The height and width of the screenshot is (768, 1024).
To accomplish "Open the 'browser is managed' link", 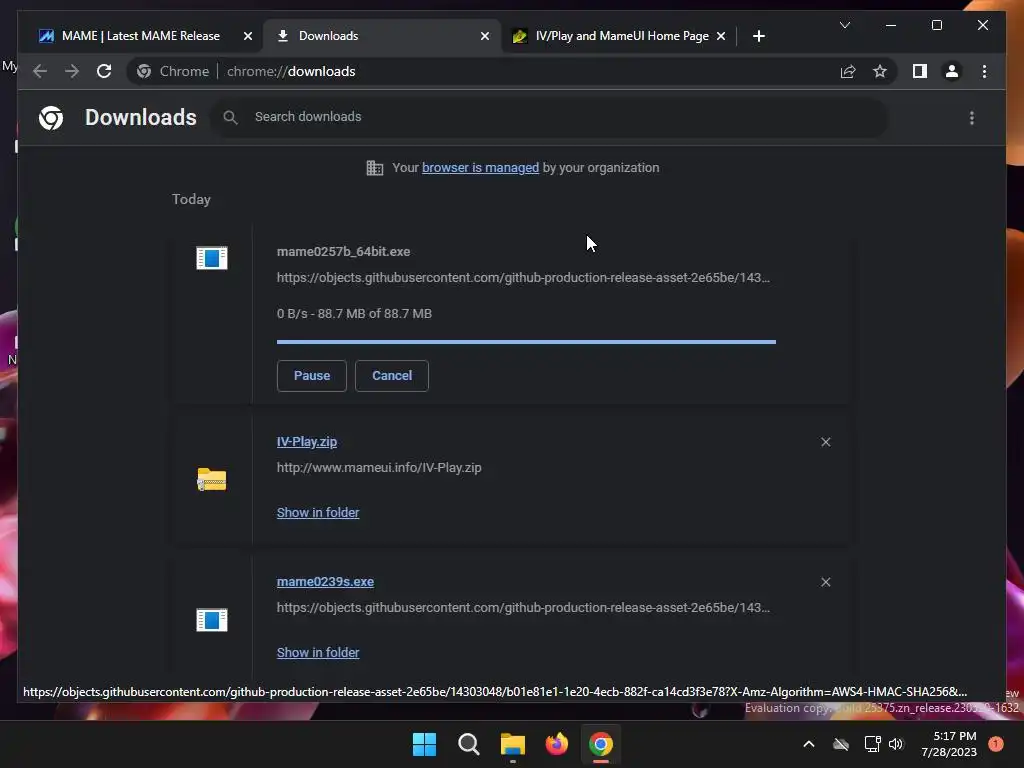I will point(480,168).
